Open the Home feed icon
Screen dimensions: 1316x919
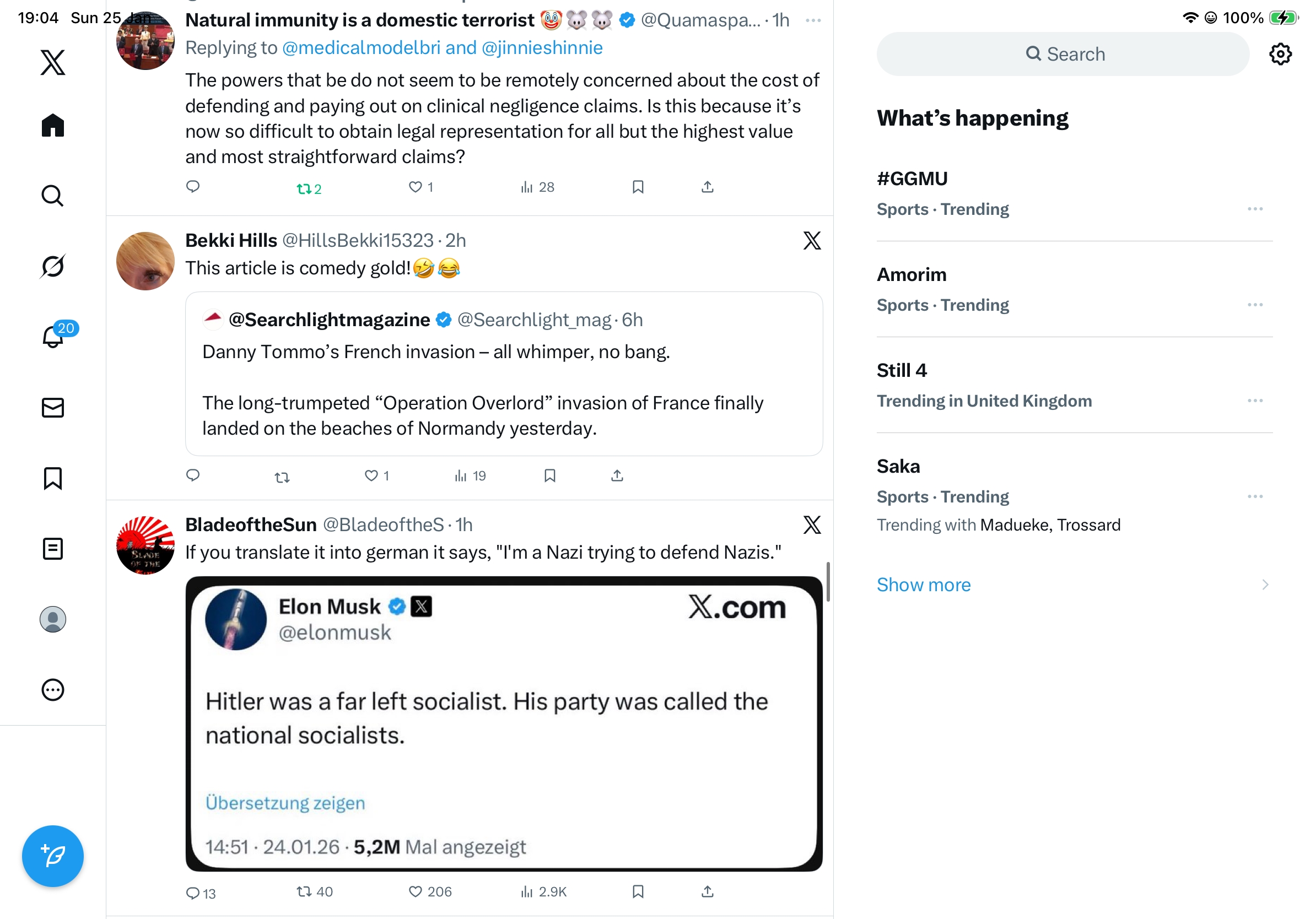(x=53, y=125)
